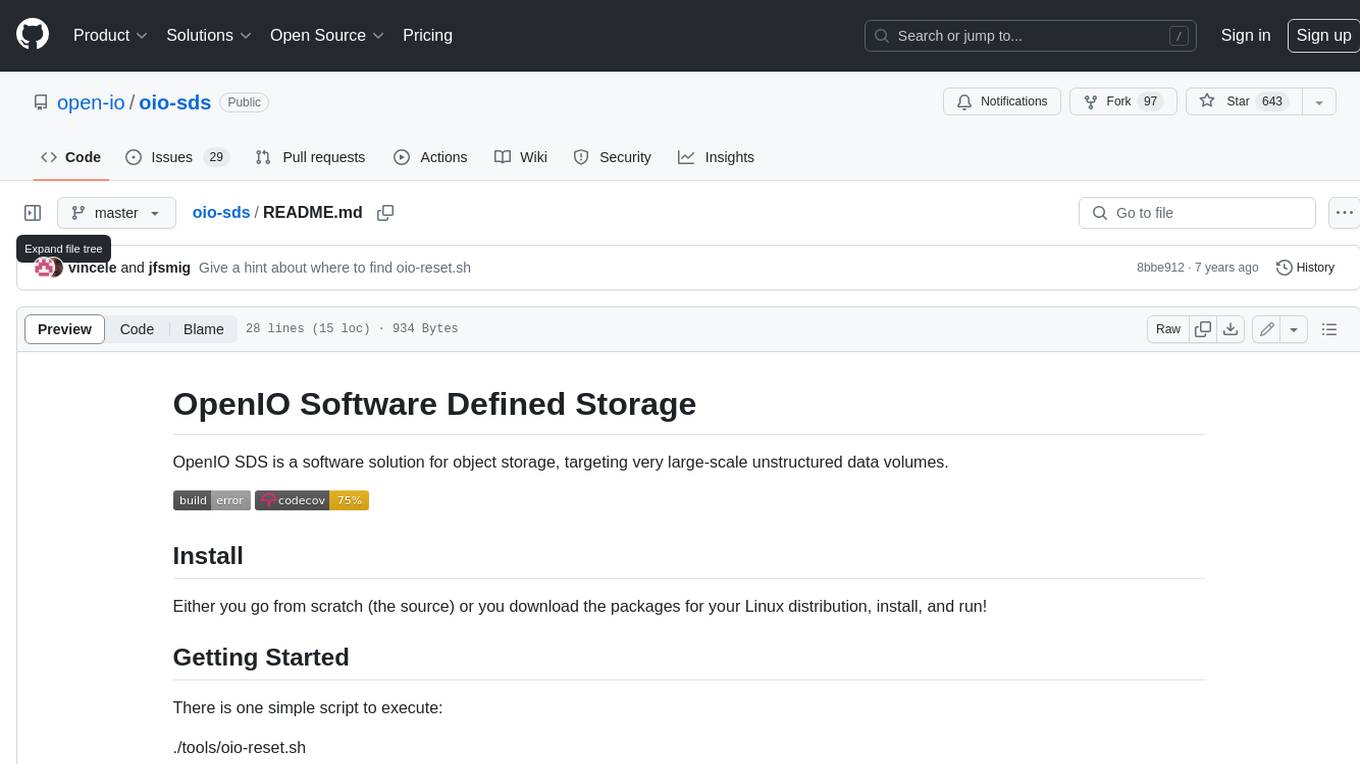This screenshot has width=1360, height=764.
Task: Download the raw file icon
Action: (x=1231, y=329)
